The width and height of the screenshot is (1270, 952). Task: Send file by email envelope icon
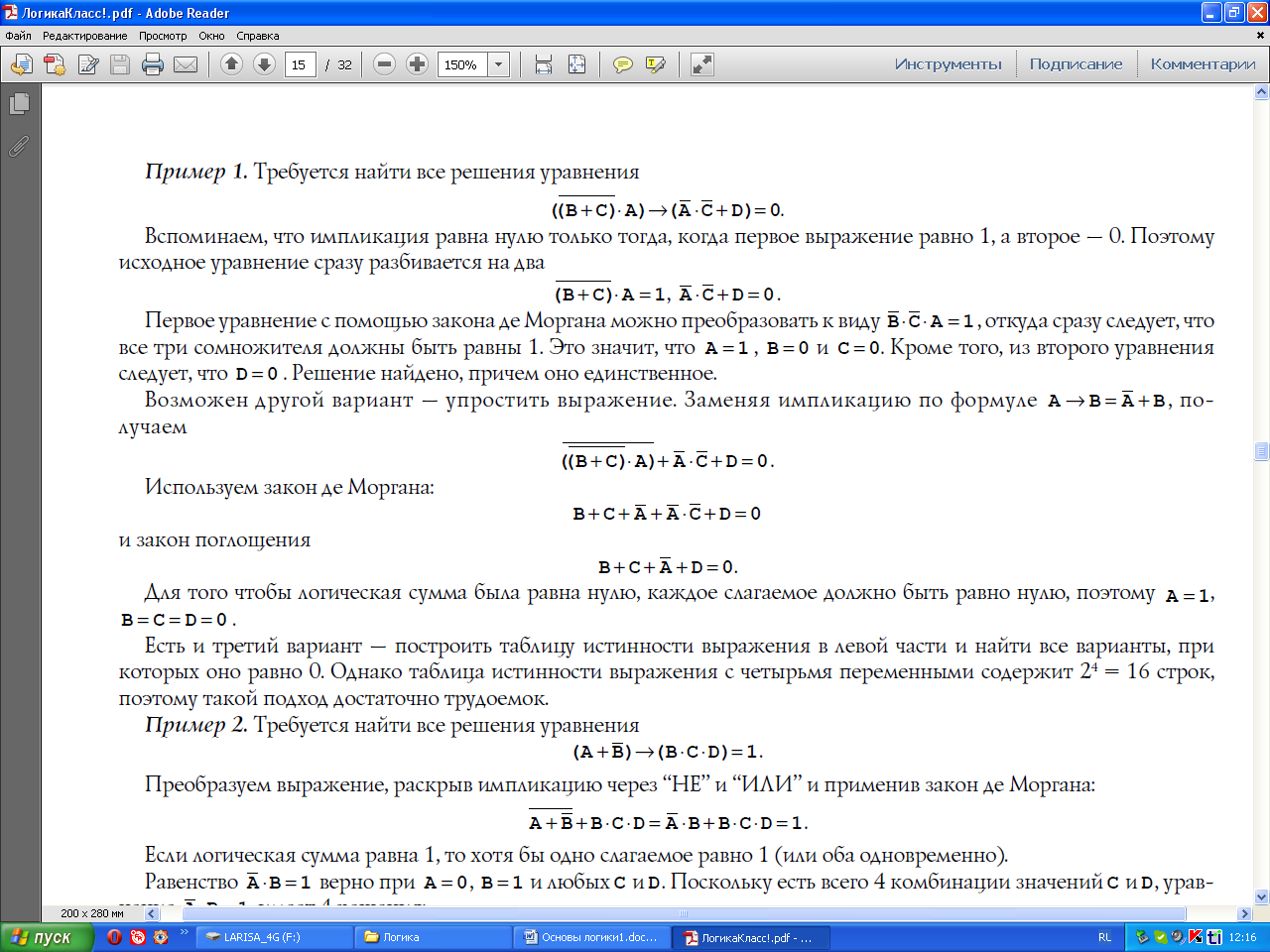186,64
